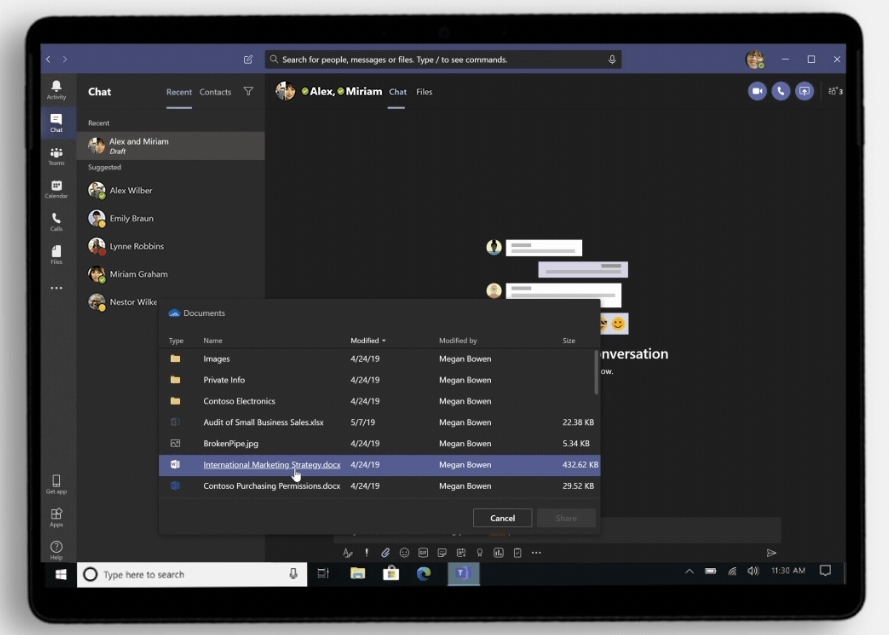Start a video call with Alex and Miriam
Viewport: 889px width, 635px height.
[x=757, y=91]
